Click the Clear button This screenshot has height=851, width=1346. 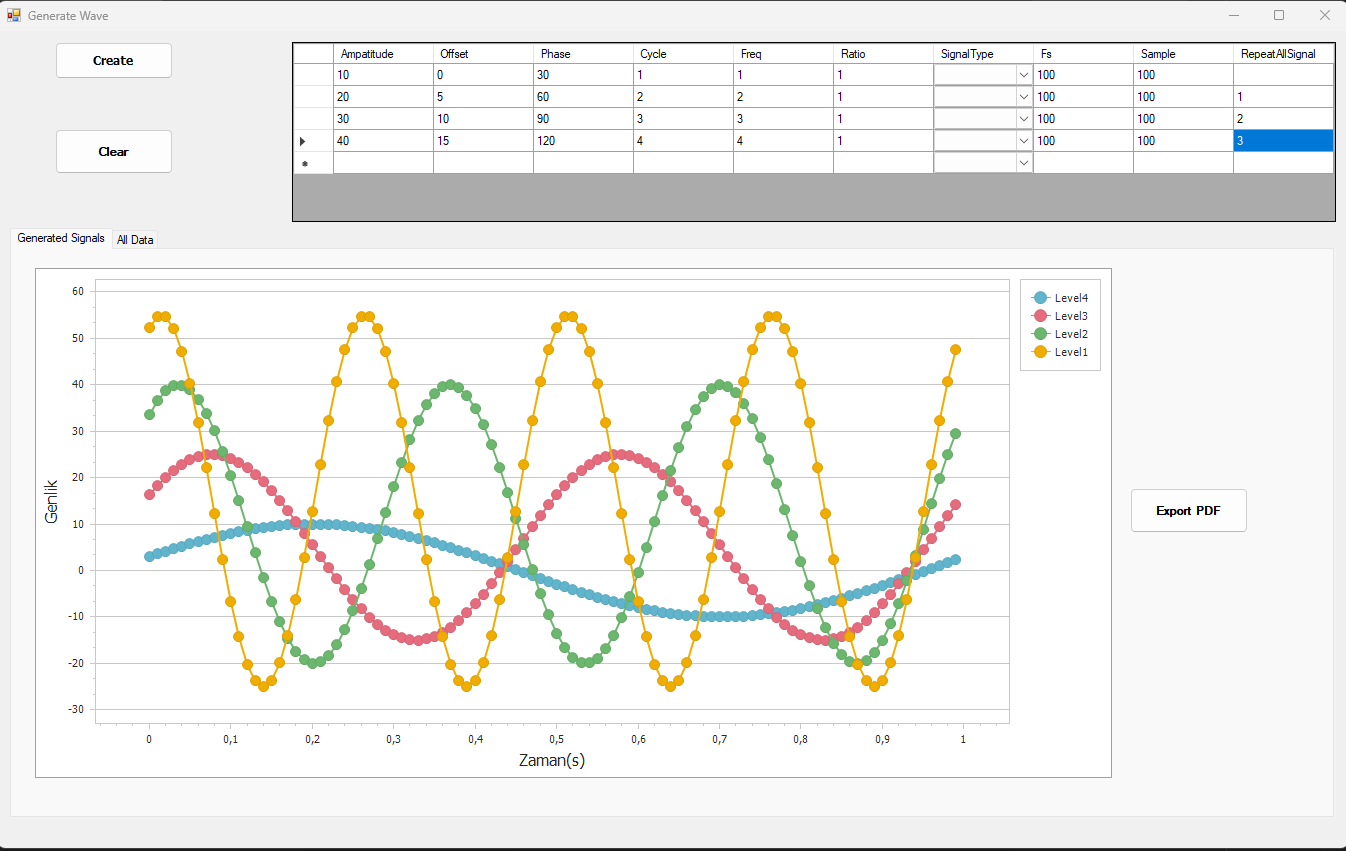click(113, 151)
